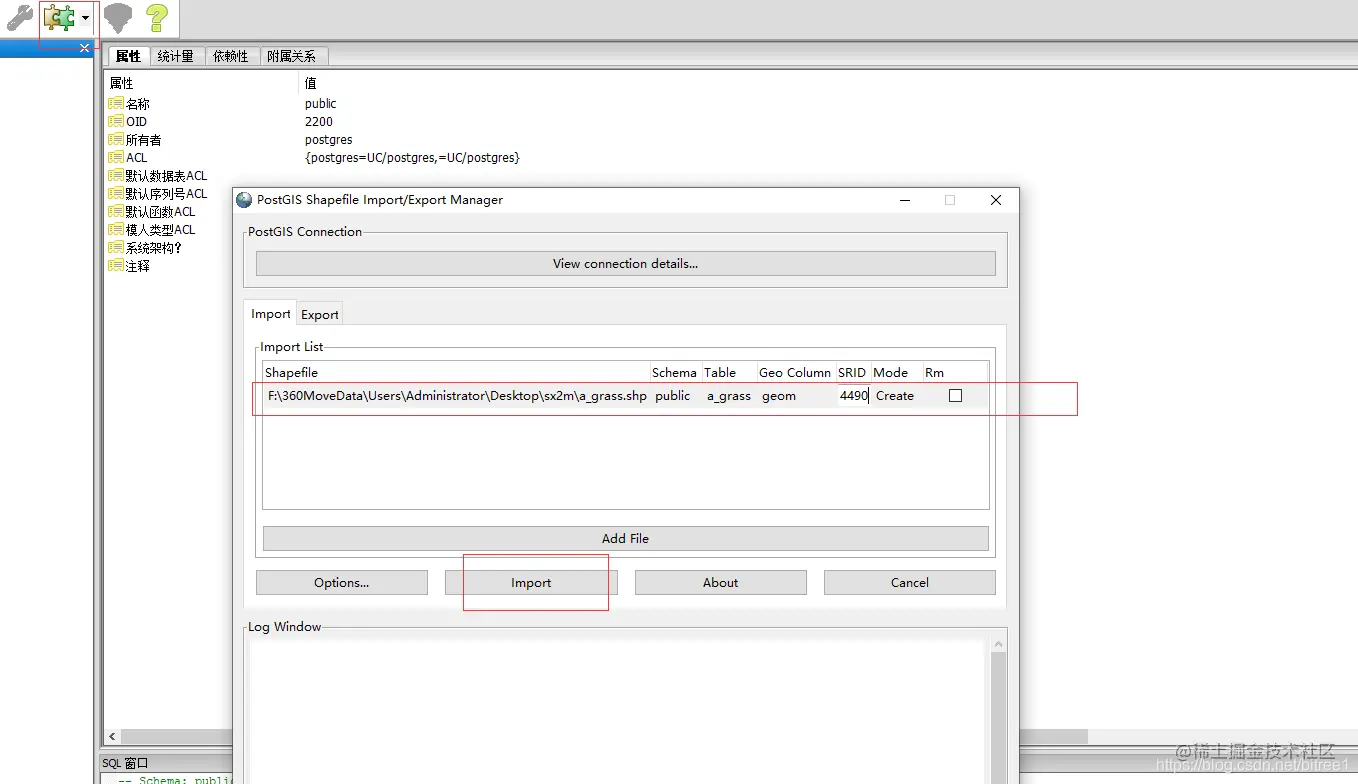Click the icon beside 所有者 property
1358x784 pixels.
pos(116,139)
